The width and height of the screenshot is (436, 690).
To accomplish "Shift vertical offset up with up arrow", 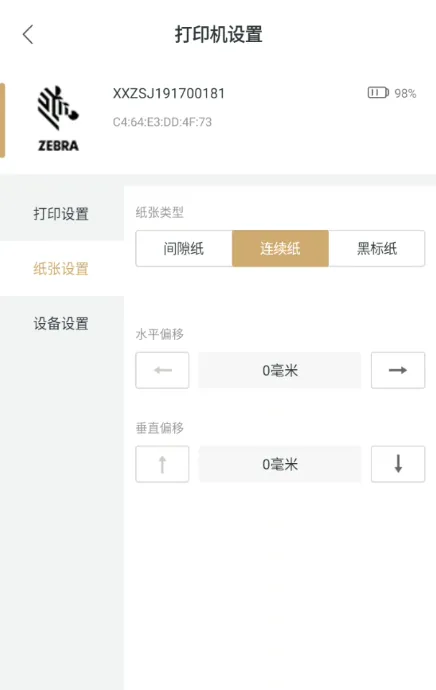I will 162,464.
